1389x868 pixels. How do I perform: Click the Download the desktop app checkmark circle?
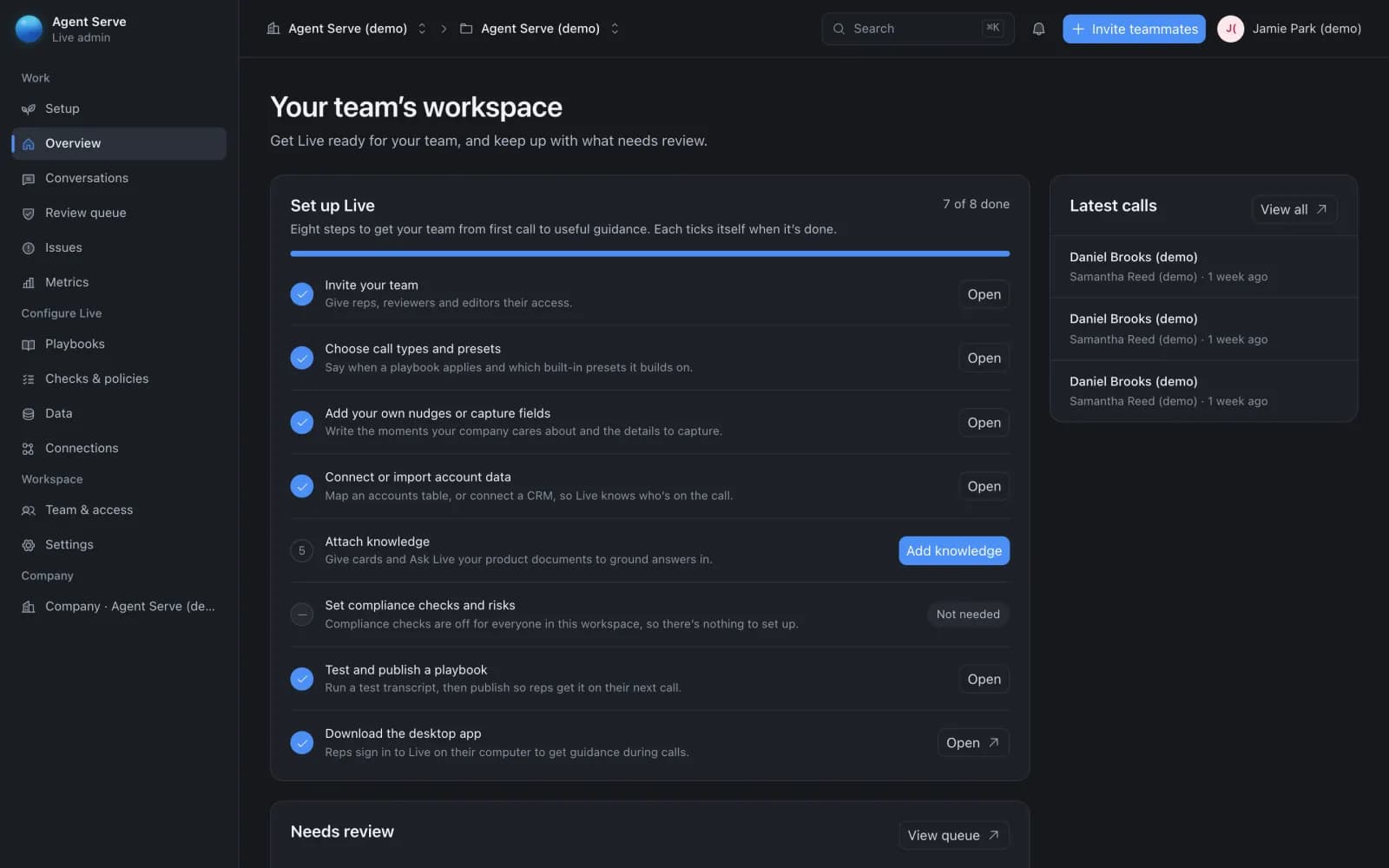(301, 742)
